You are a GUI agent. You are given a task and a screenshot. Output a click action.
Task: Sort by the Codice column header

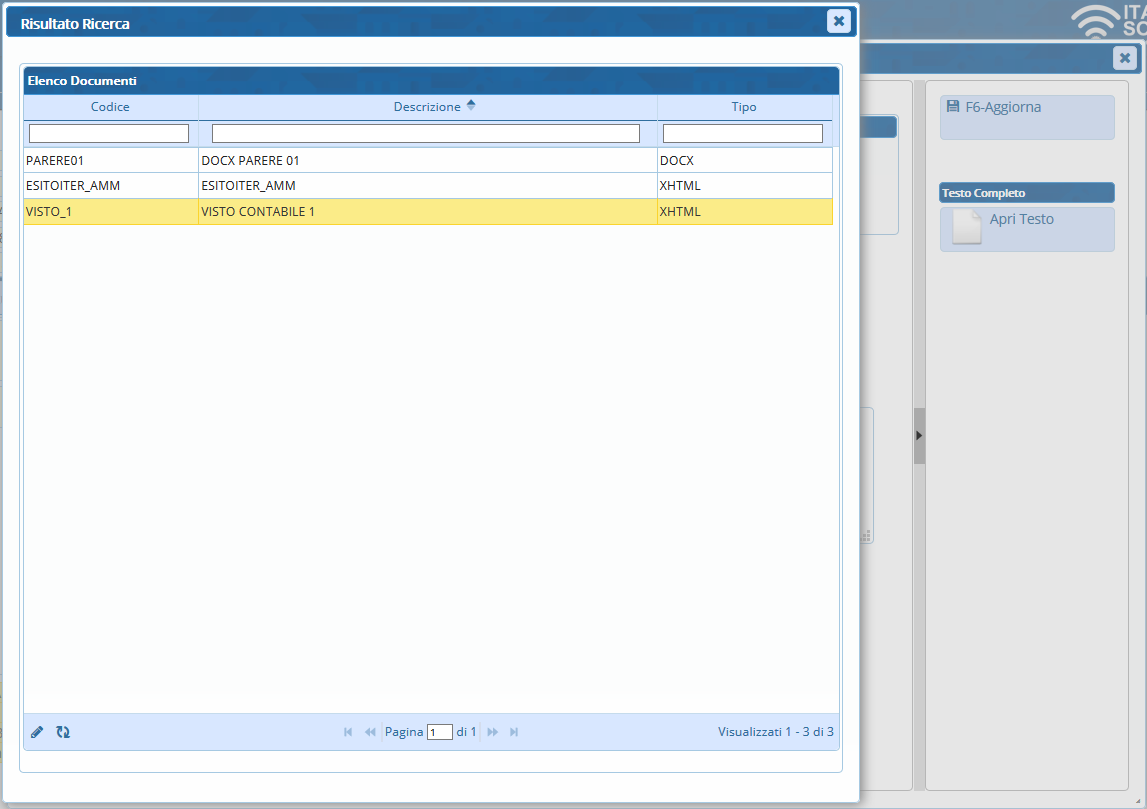[x=110, y=107]
